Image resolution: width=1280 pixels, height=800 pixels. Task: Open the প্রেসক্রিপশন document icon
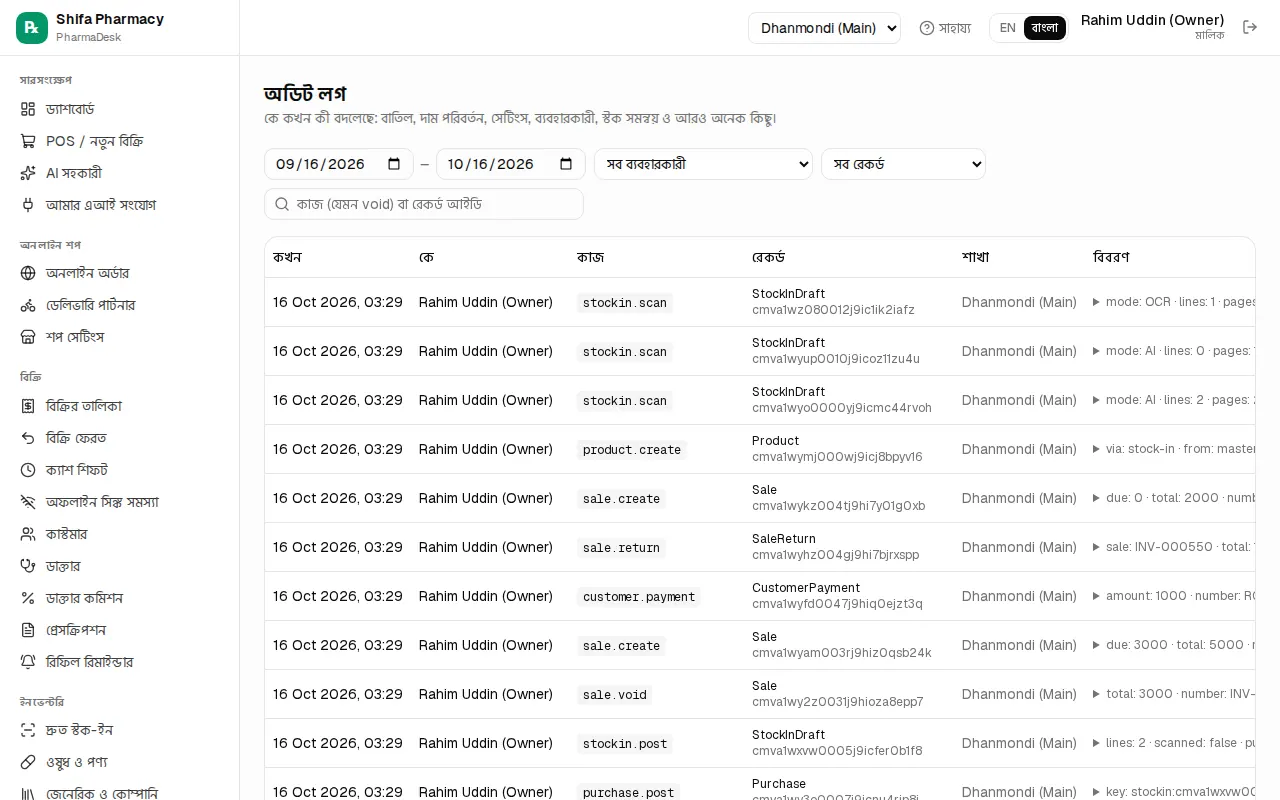pos(28,630)
